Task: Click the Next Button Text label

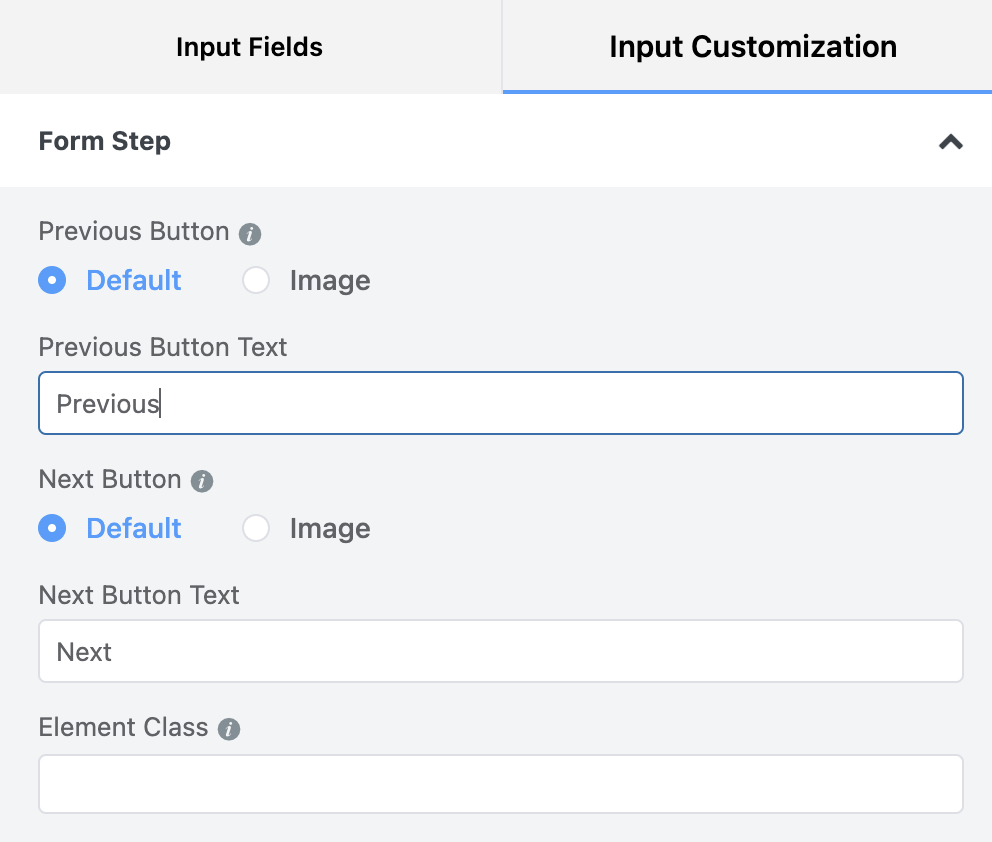Action: 139,595
